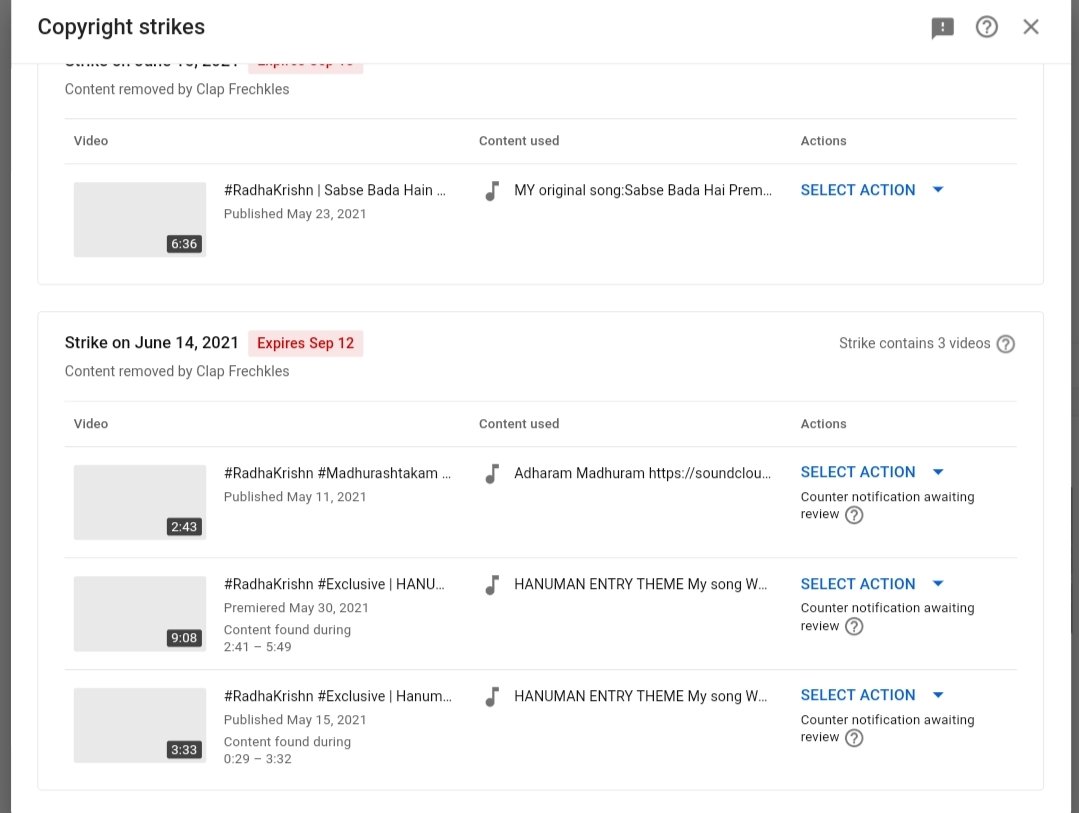The image size is (1079, 813).
Task: Close the Copyright strikes dialog
Action: click(x=1031, y=27)
